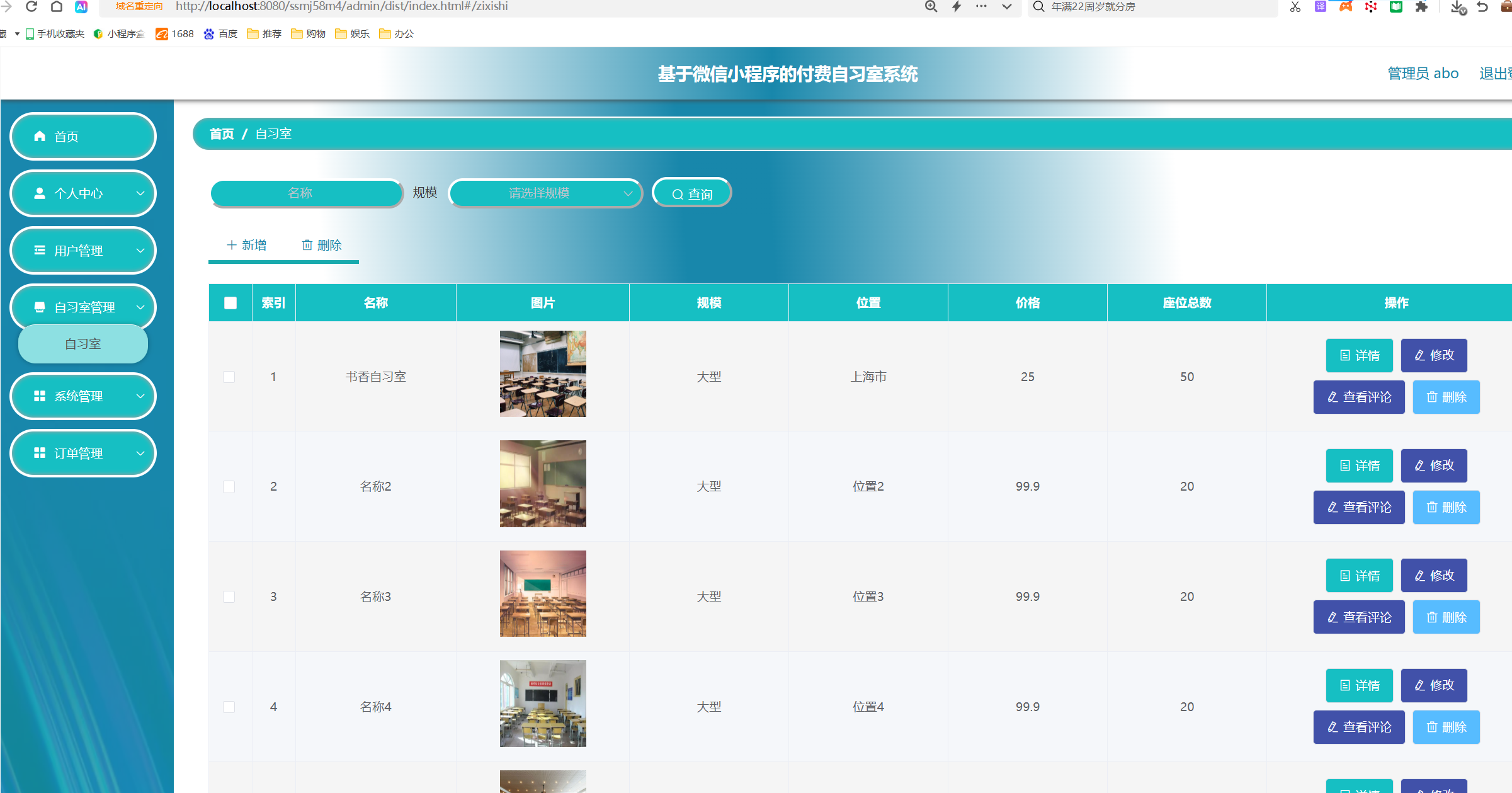
Task: Open the translate extension icon
Action: click(1321, 6)
